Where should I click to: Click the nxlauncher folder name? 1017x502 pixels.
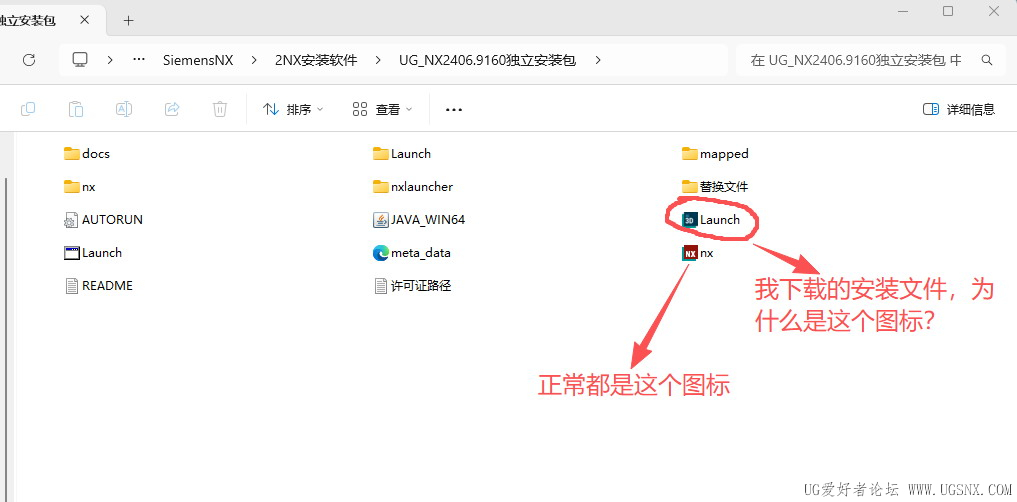coord(422,187)
